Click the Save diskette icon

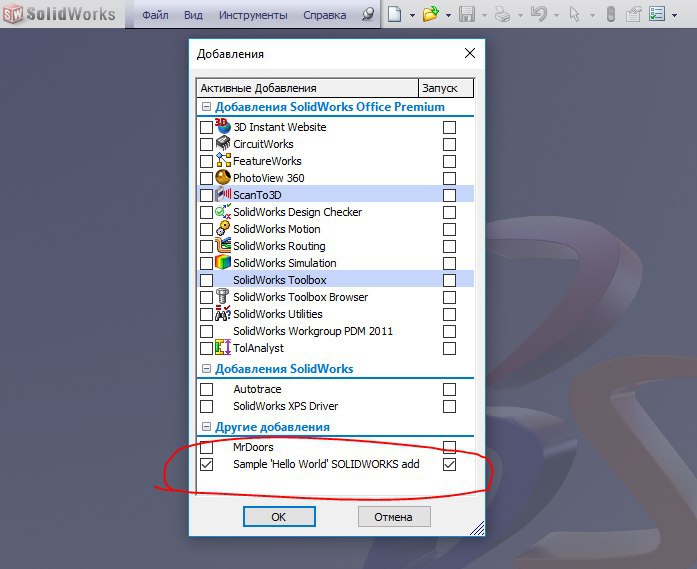(467, 14)
